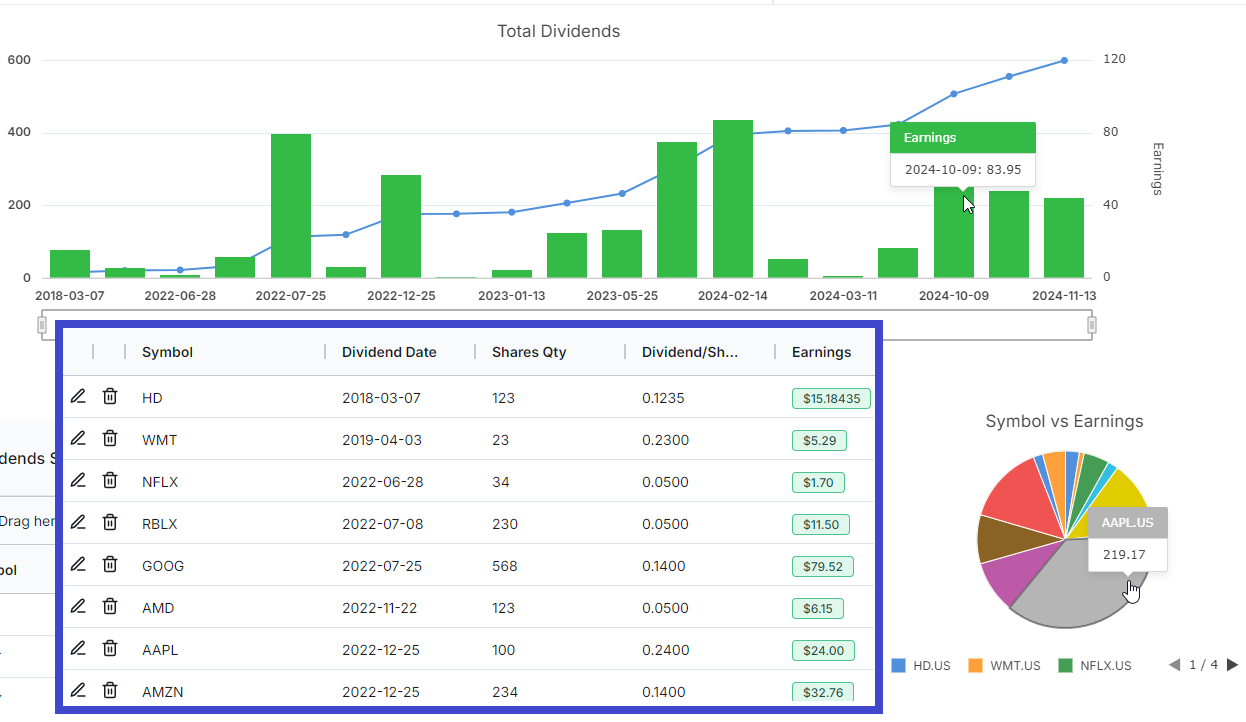Click the green bar at 2018-03-07

tap(70, 264)
